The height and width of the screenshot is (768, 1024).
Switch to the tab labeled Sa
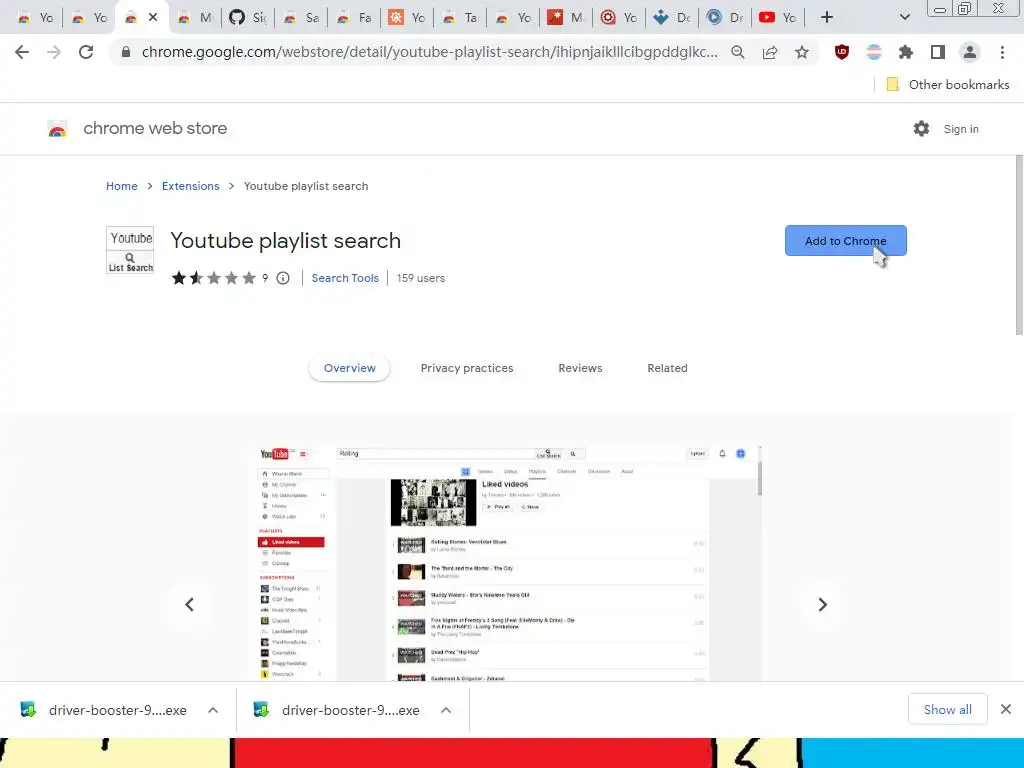pos(301,18)
